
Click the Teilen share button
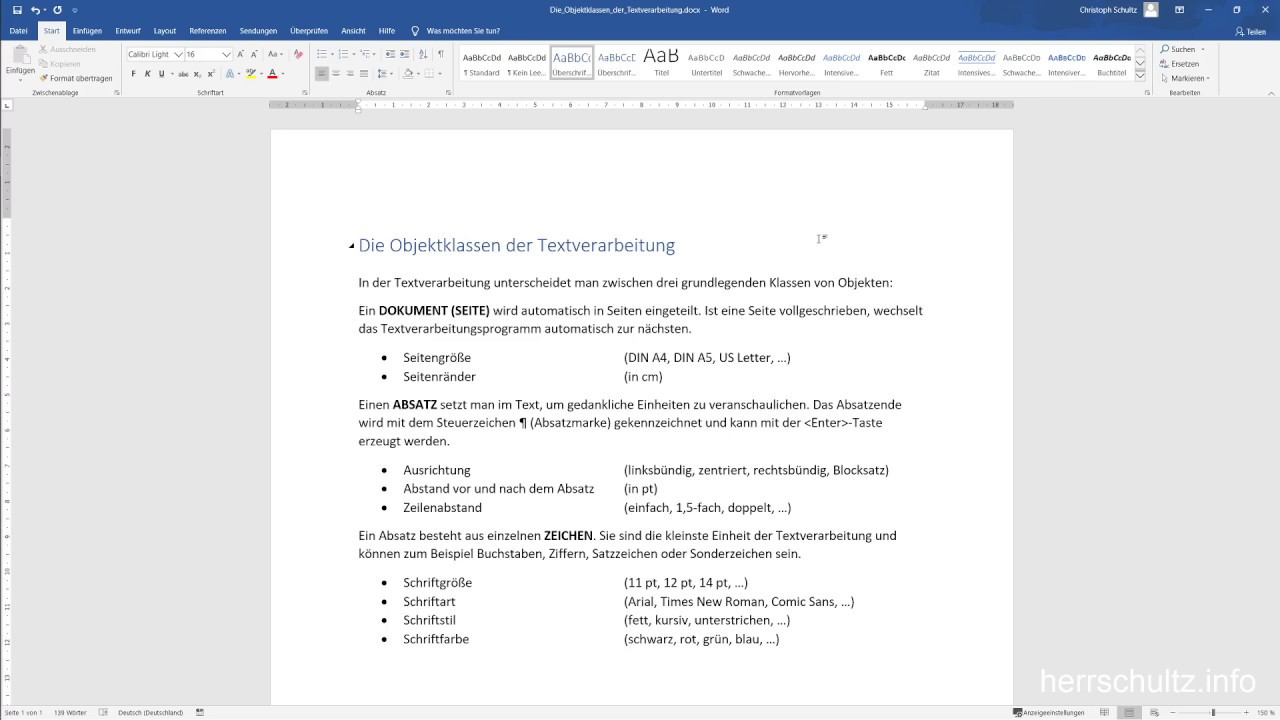coord(1251,31)
